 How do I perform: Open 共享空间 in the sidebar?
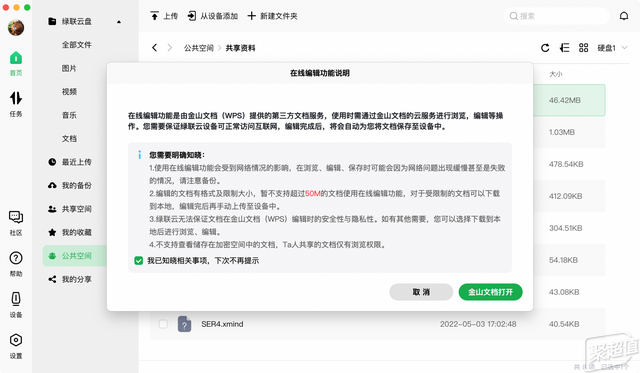70,209
